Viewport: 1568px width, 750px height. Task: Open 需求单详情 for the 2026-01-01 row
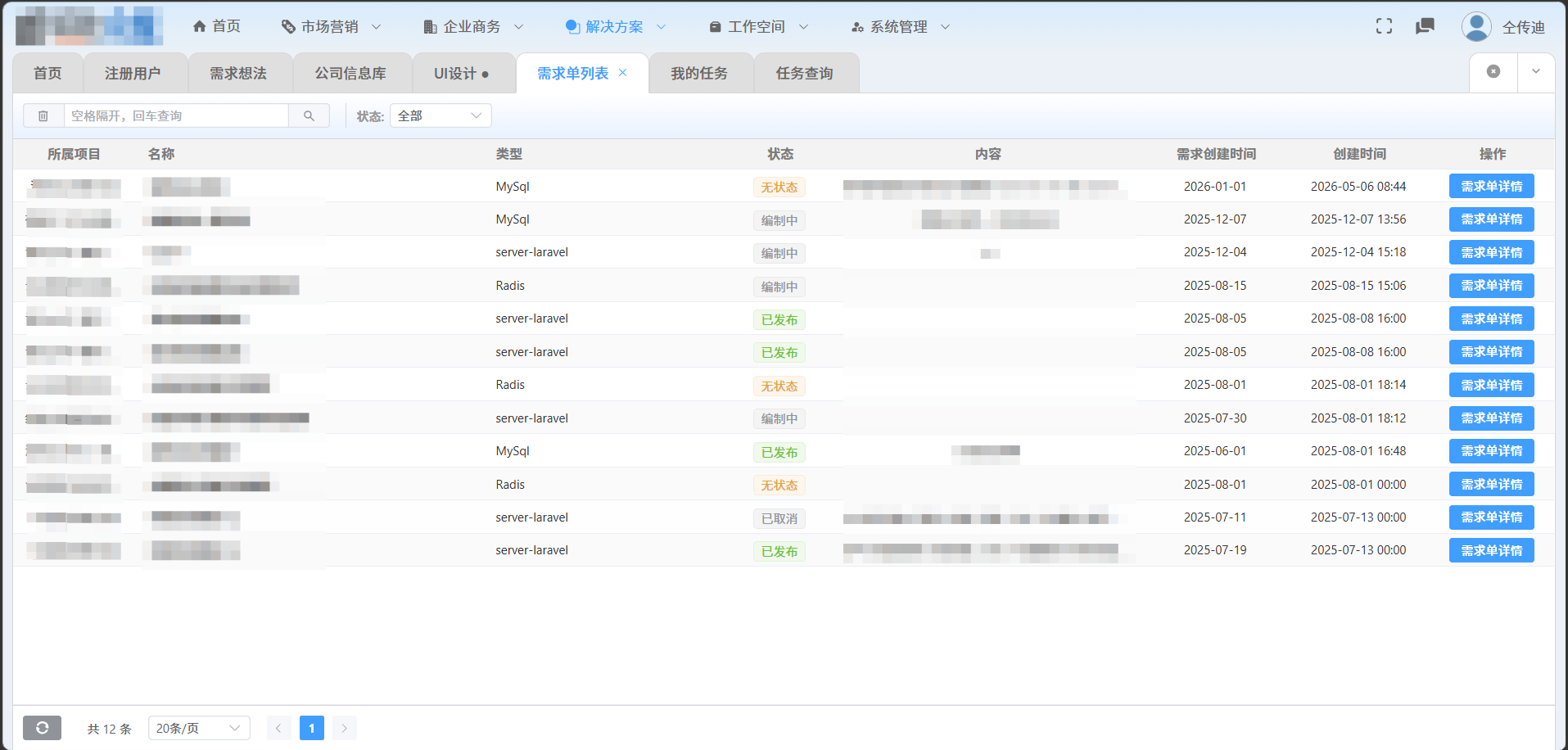(1491, 187)
